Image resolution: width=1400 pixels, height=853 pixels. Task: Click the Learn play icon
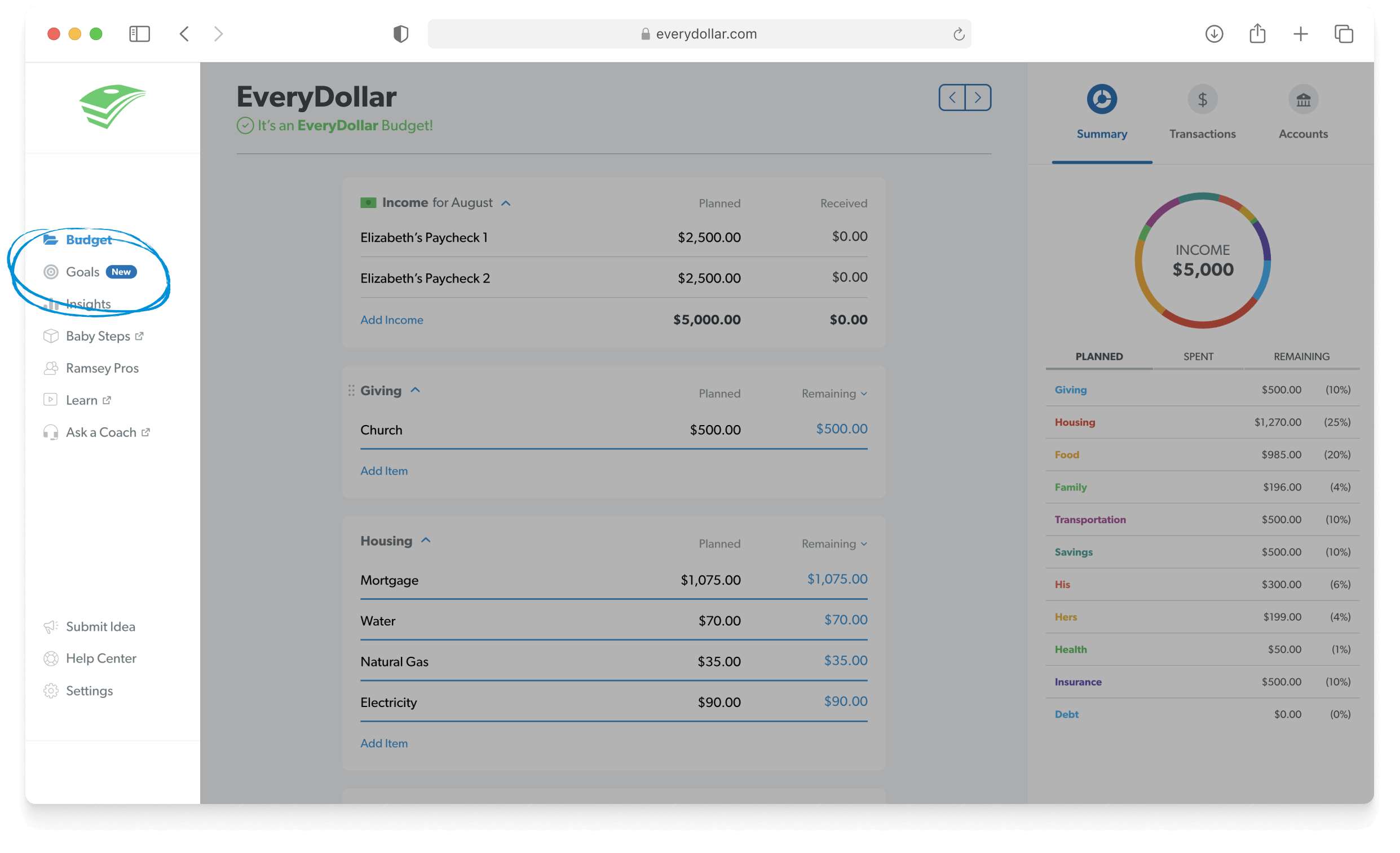[51, 400]
